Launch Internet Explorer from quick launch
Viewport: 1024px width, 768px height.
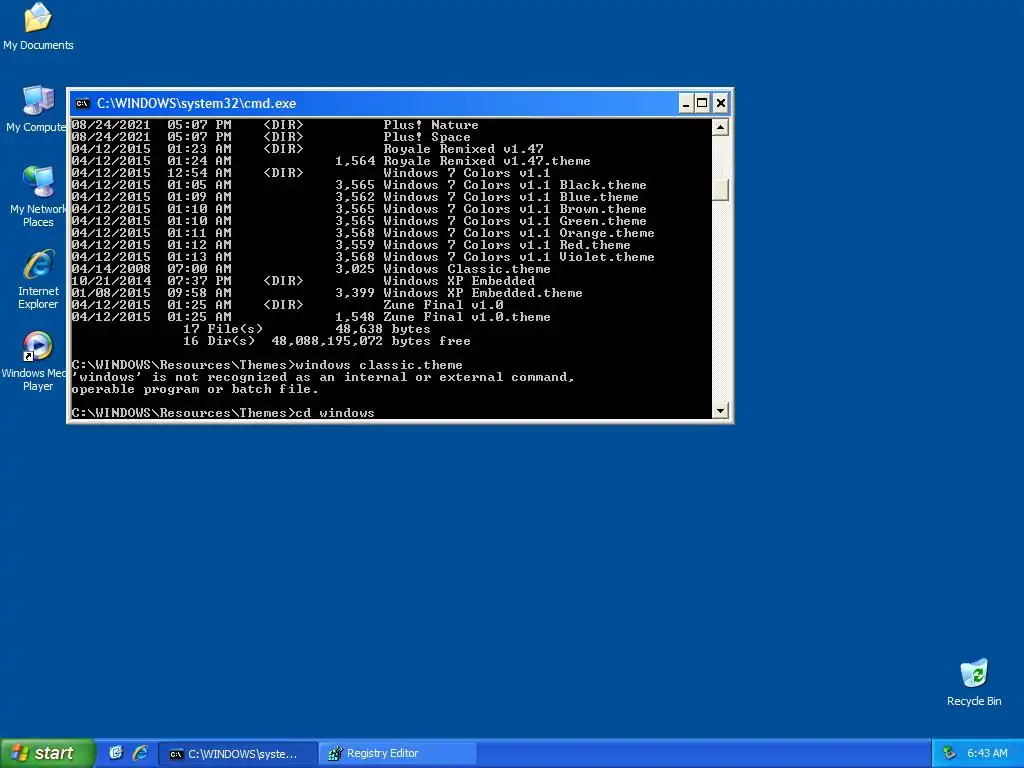pos(140,753)
